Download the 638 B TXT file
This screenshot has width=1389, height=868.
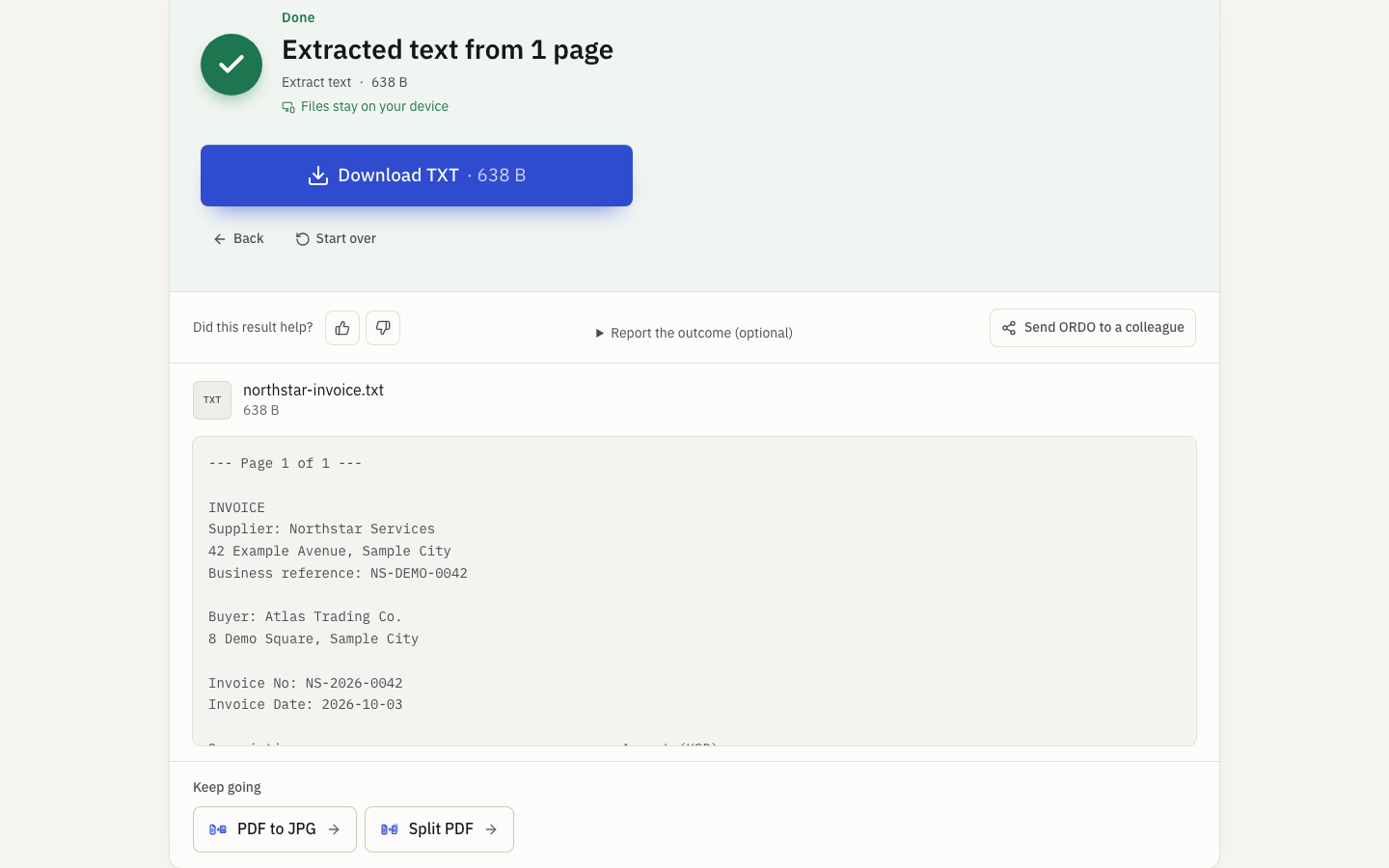417,176
